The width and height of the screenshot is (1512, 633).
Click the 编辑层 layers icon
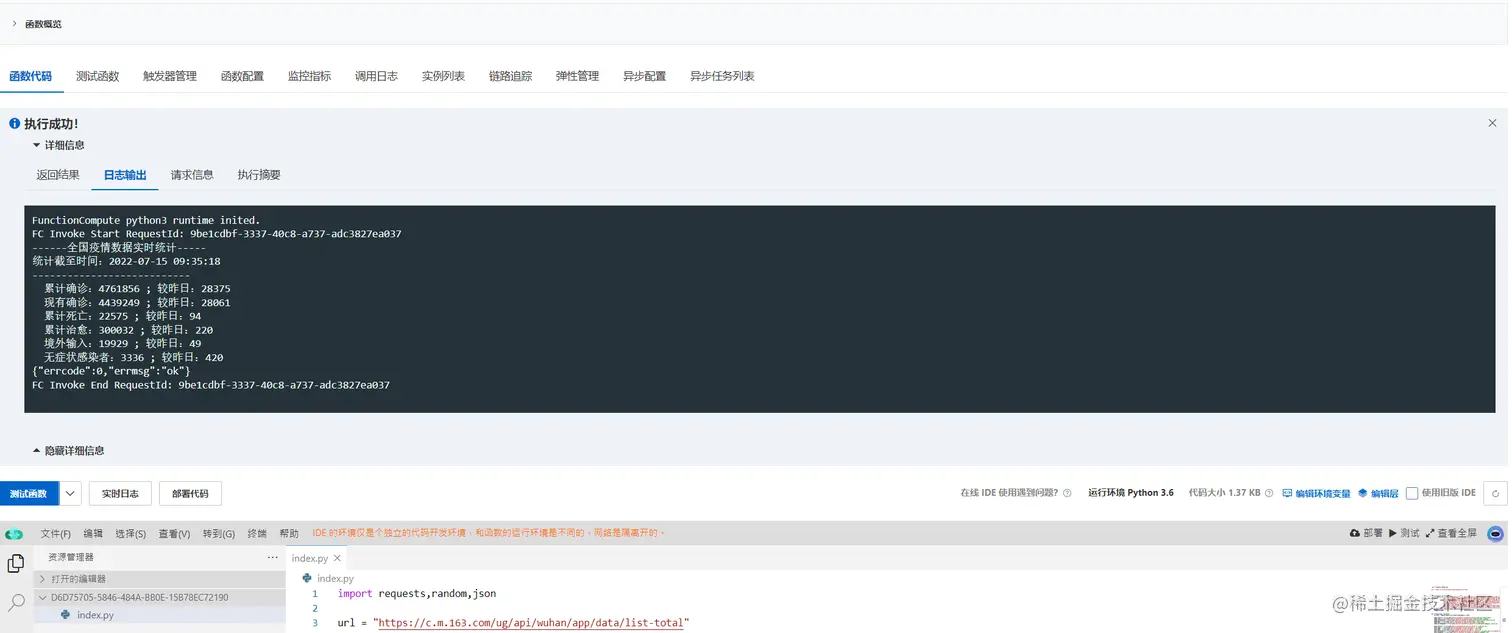(1363, 493)
